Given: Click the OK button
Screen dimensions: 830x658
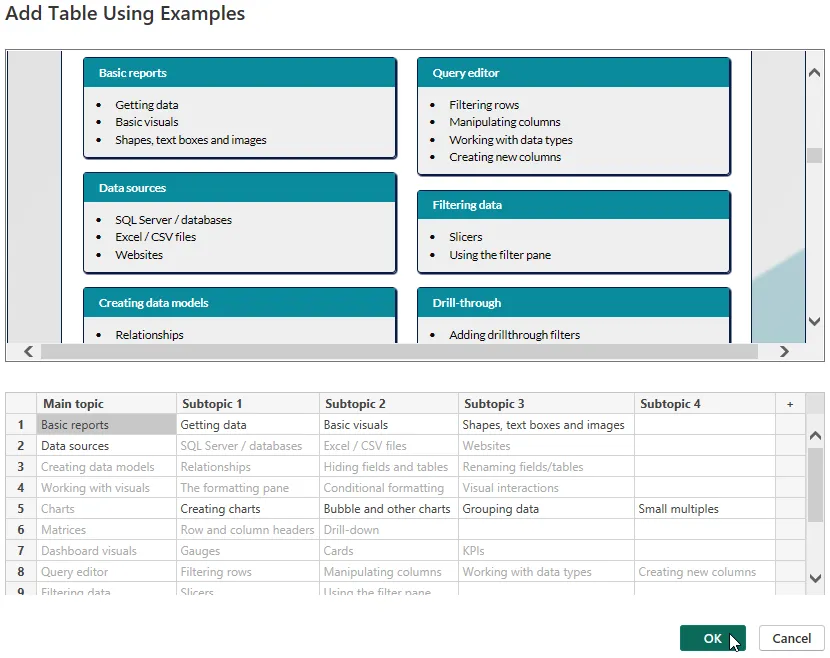Looking at the screenshot, I should tap(712, 638).
